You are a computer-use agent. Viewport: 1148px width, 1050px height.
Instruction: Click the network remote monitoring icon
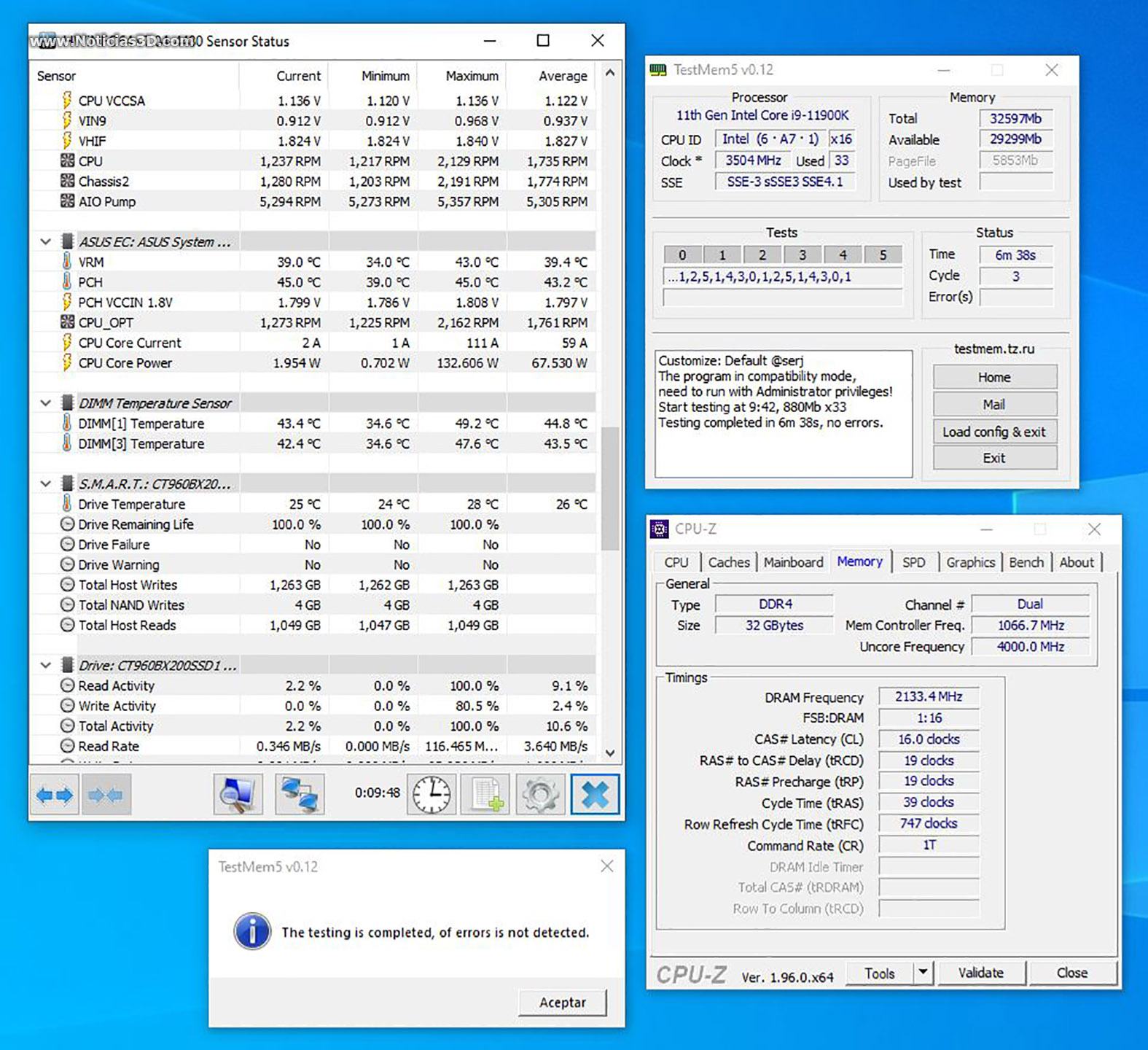300,795
